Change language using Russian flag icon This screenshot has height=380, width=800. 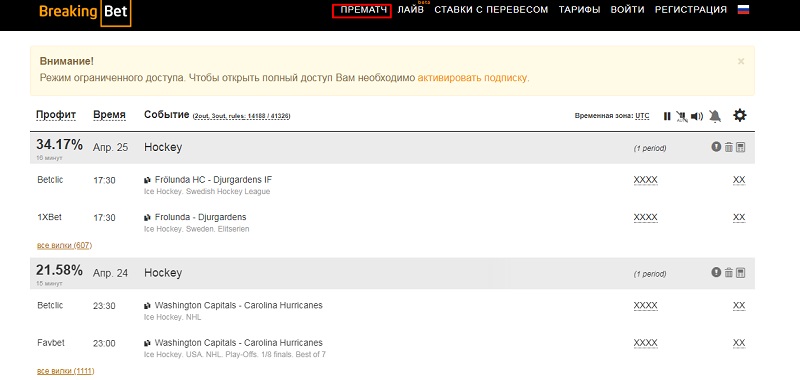click(743, 9)
